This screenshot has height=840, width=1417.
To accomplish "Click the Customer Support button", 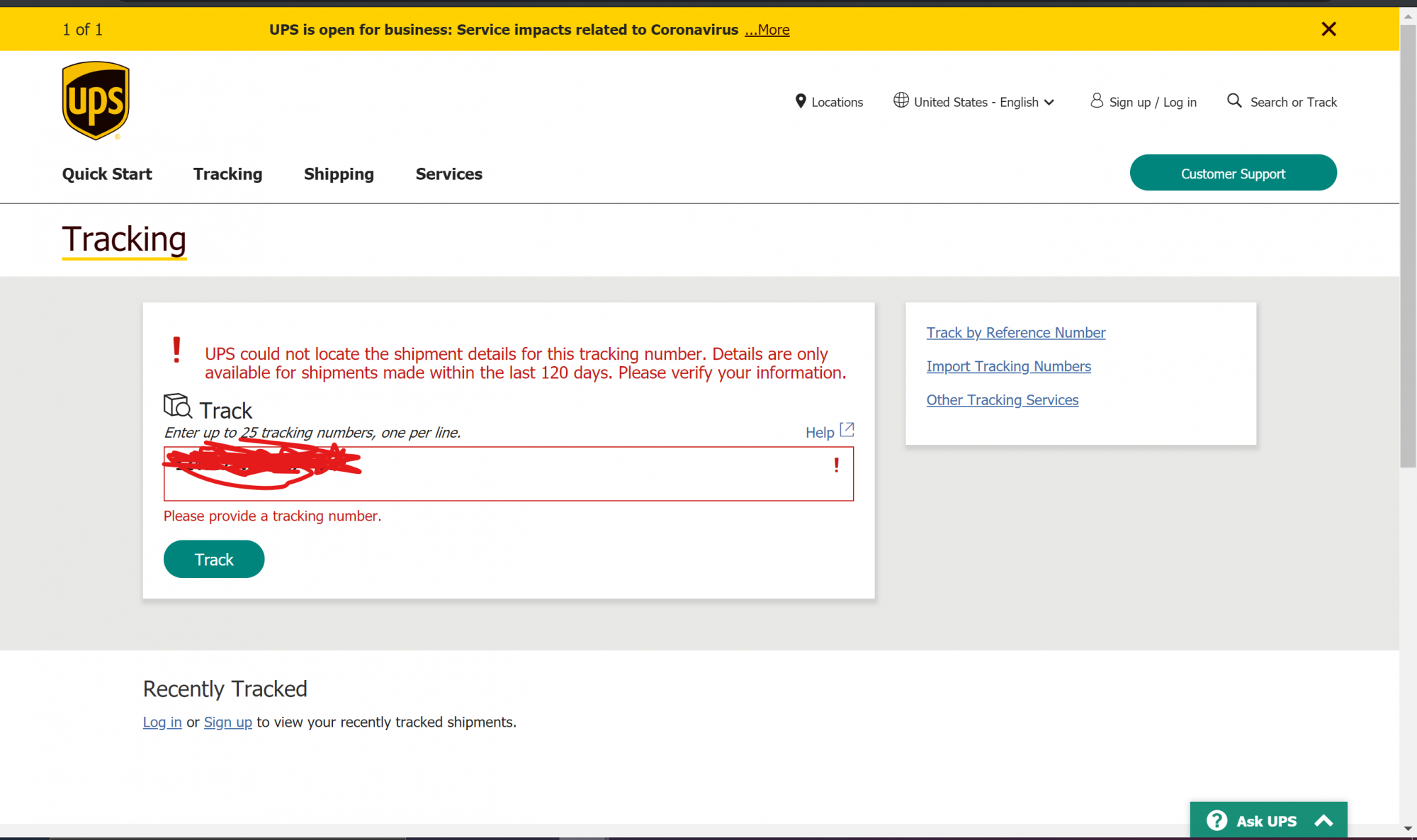I will (1233, 173).
